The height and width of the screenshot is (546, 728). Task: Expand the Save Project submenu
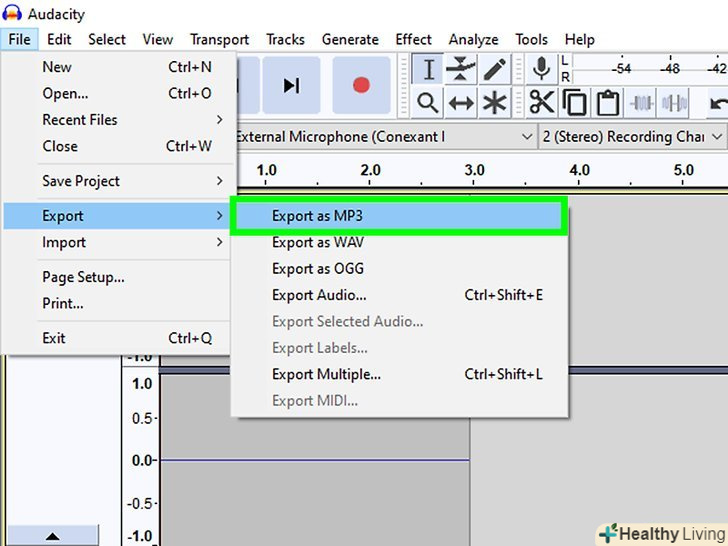[117, 181]
